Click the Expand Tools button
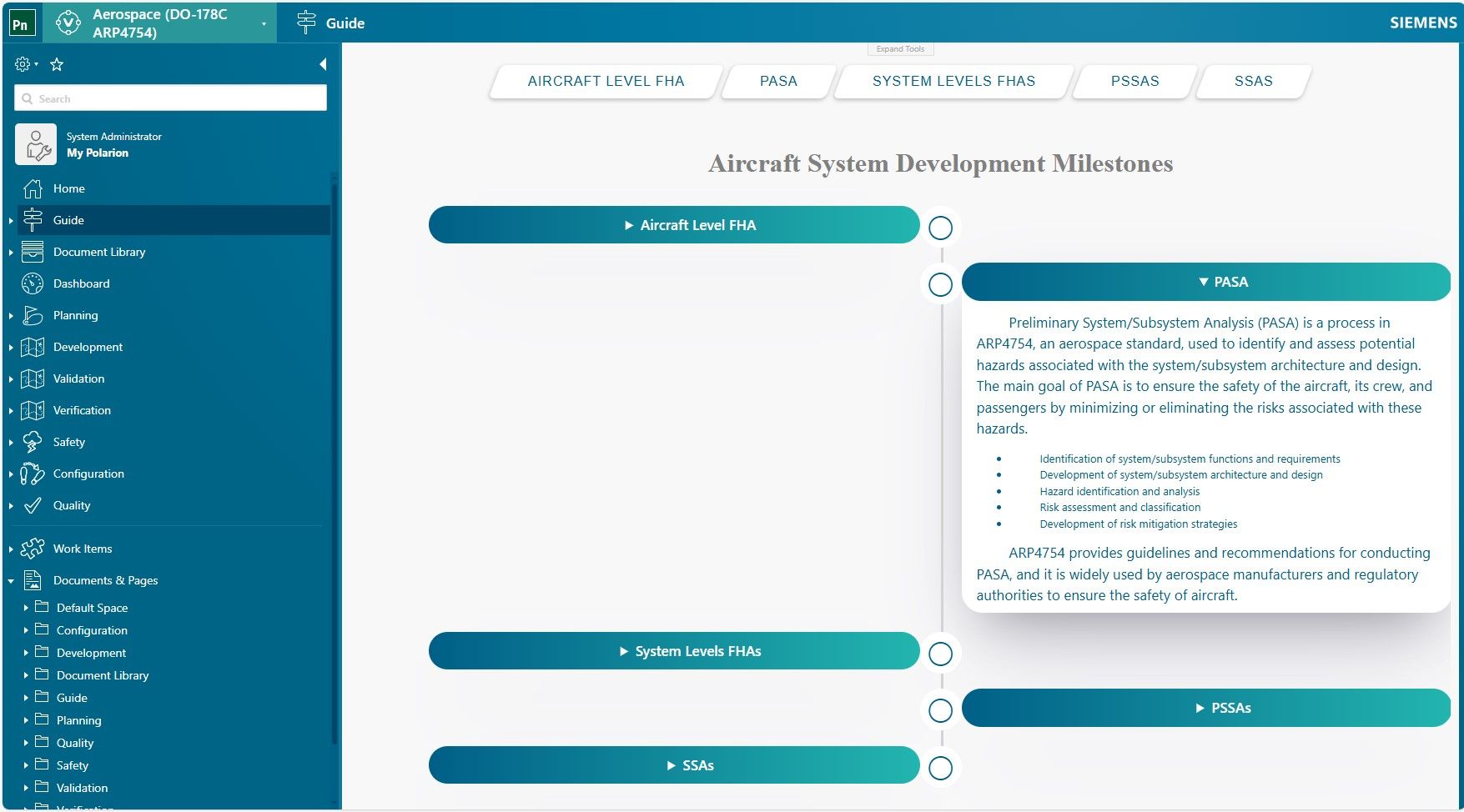Image resolution: width=1464 pixels, height=812 pixels. [899, 48]
